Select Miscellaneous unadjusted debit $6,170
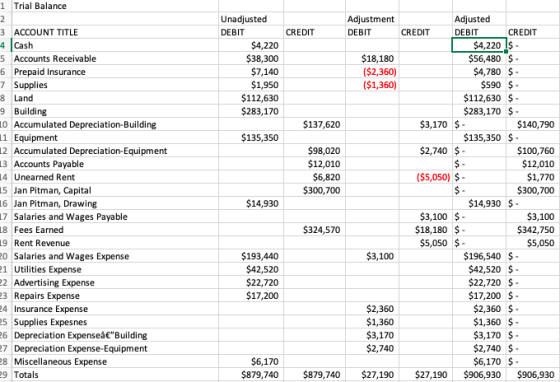Image resolution: width=560 pixels, height=382 pixels. pyautogui.click(x=251, y=362)
